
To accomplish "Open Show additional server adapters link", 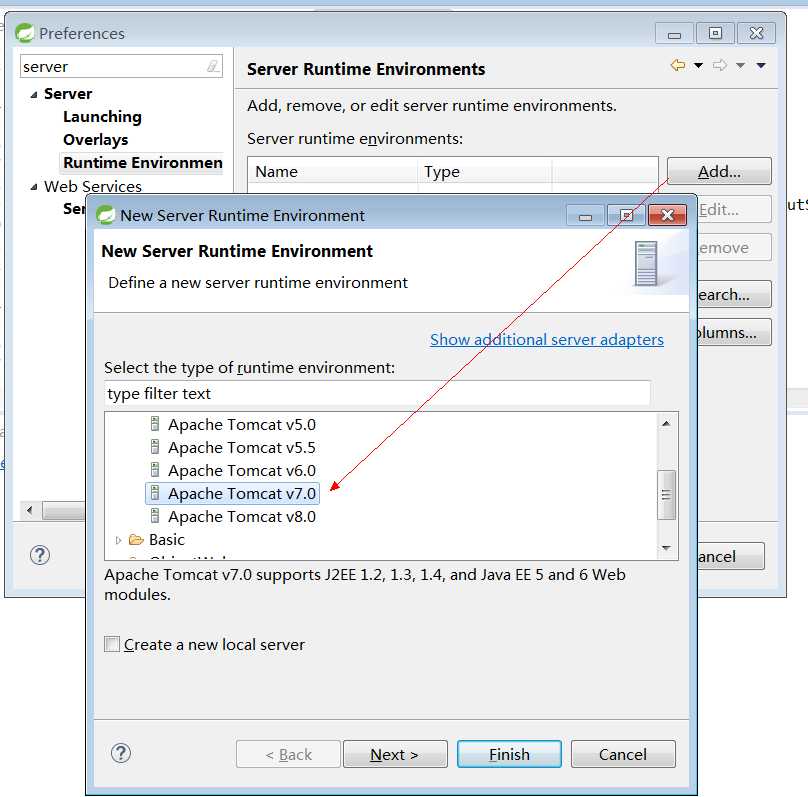I will coord(547,340).
